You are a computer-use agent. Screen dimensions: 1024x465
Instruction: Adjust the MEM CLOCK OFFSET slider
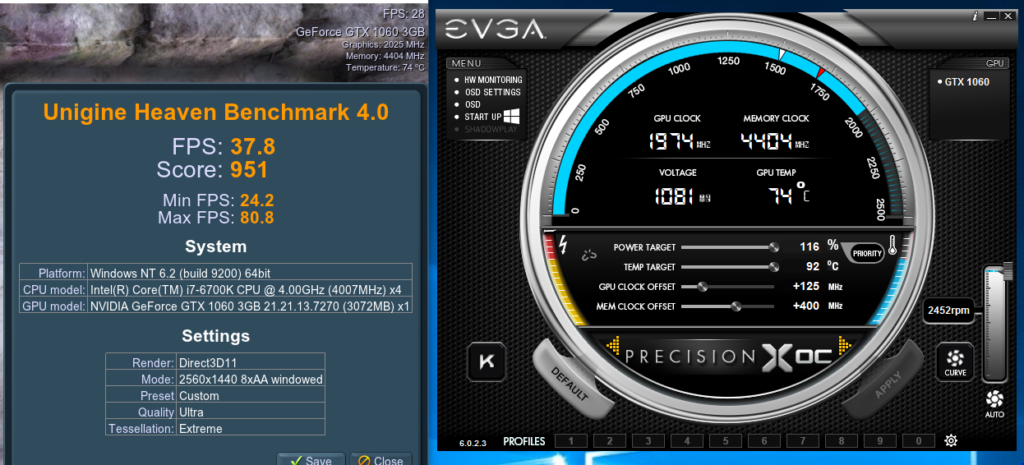point(728,306)
